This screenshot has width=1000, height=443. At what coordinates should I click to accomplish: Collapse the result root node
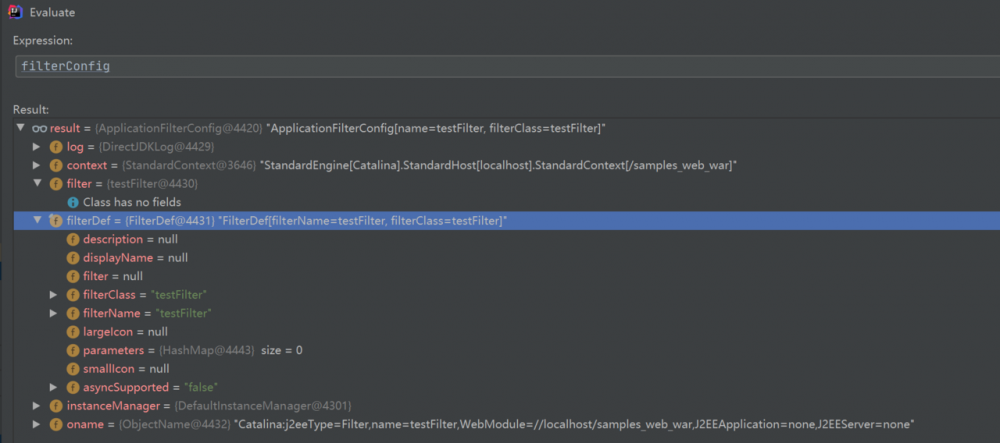(21, 128)
